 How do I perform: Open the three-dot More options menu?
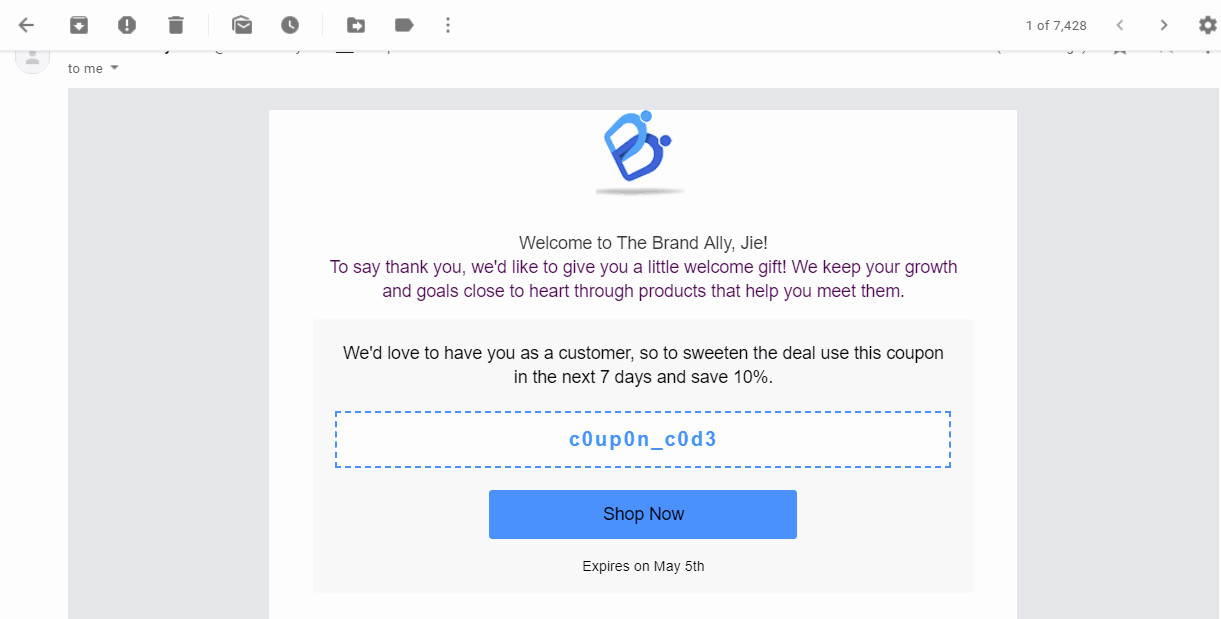point(448,25)
